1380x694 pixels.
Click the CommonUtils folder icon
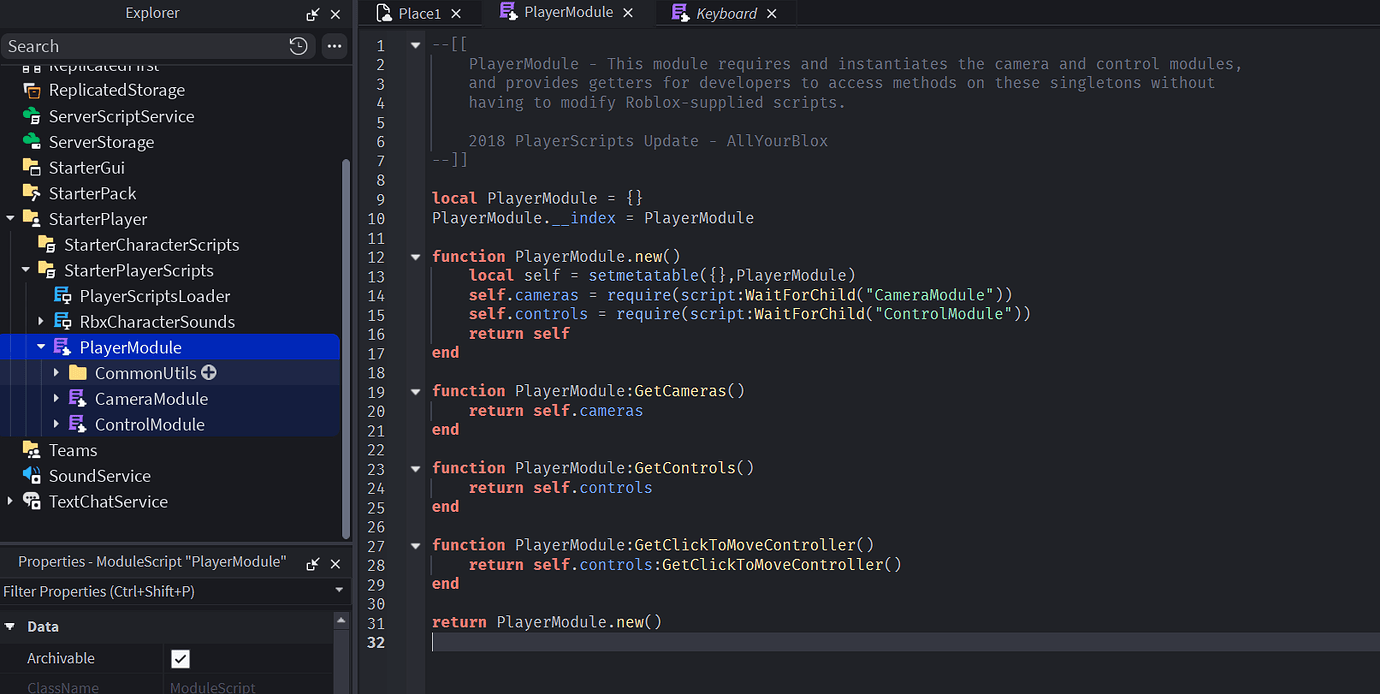[x=77, y=373]
